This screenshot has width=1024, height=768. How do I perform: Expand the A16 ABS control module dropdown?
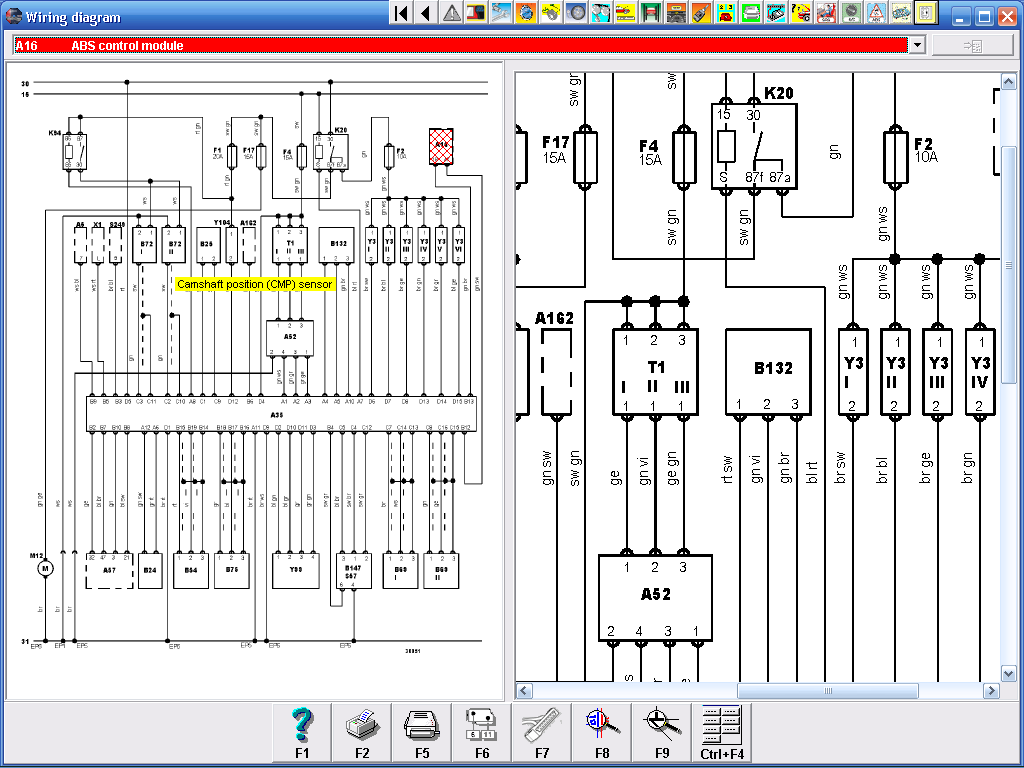(x=918, y=45)
